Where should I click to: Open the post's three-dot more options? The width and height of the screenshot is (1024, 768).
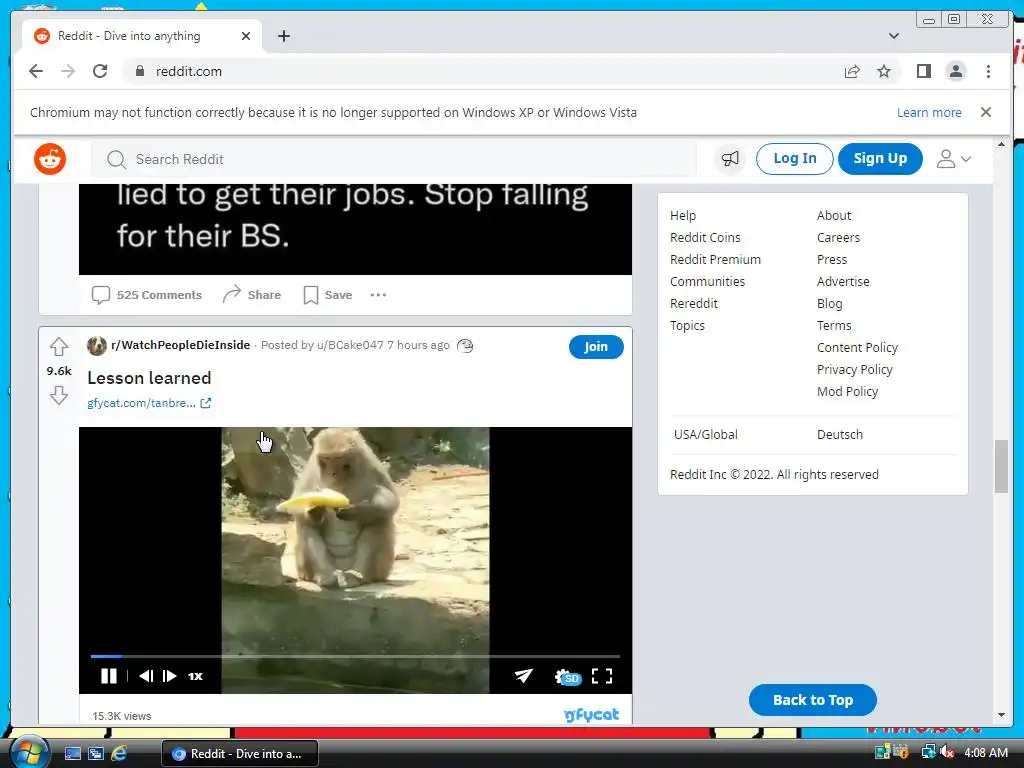coord(378,295)
